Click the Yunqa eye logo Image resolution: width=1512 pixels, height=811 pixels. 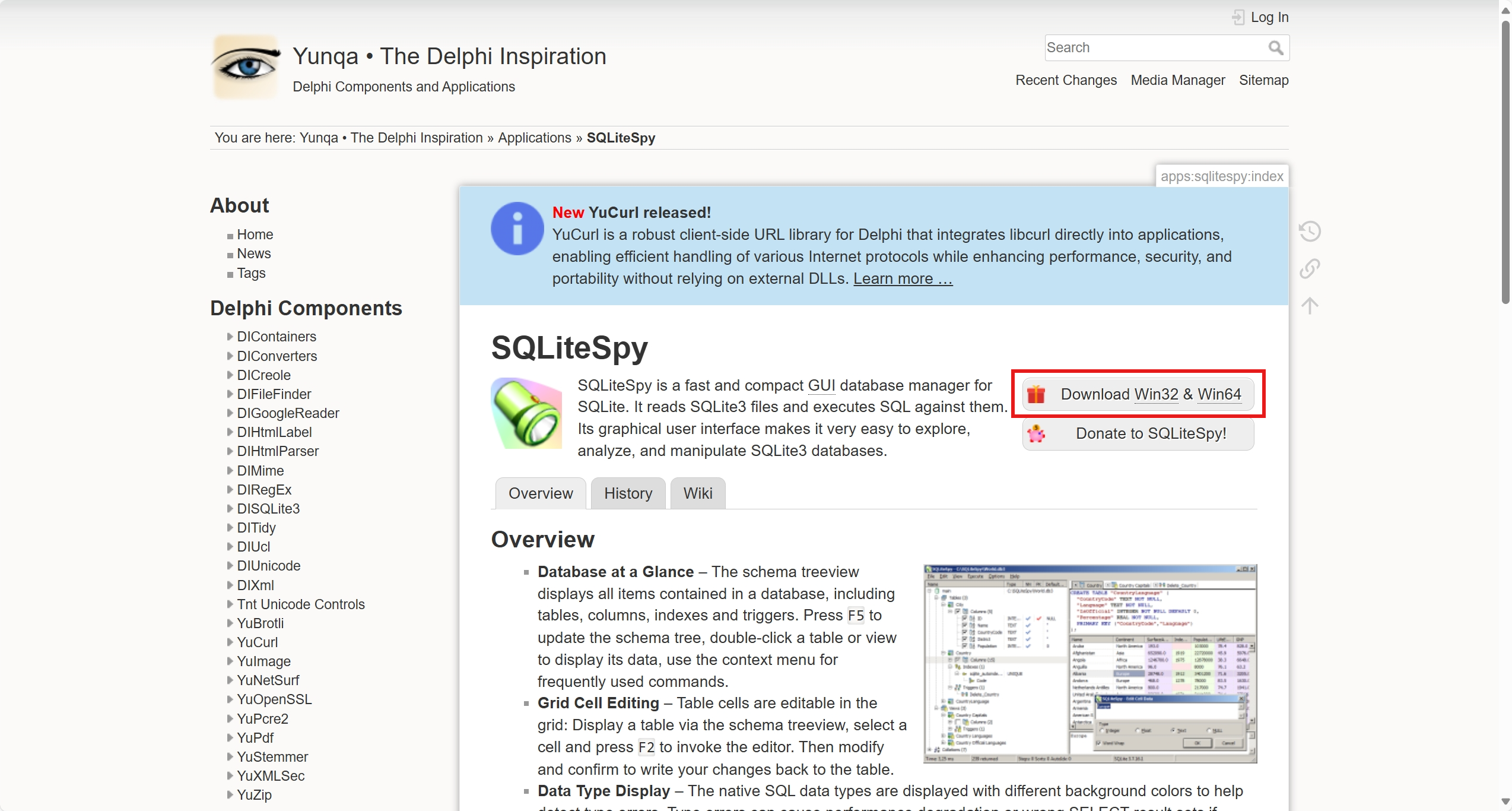[246, 67]
